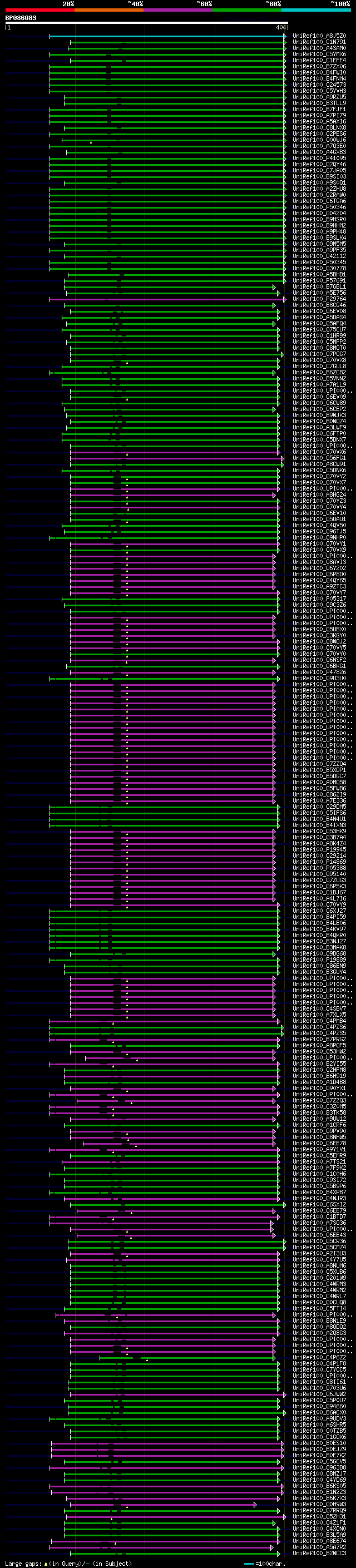The image size is (356, 1568).
Task: Open hit UniRef100_A9RZU5
Action: pos(319,97)
